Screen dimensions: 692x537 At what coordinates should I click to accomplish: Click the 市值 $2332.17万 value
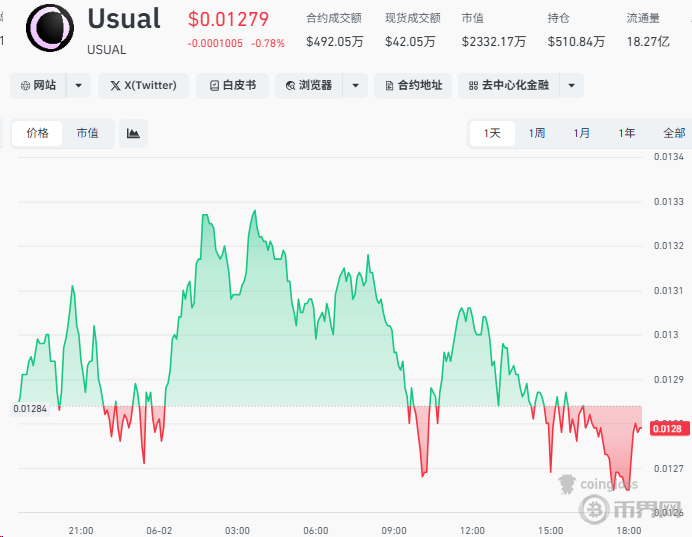point(494,42)
